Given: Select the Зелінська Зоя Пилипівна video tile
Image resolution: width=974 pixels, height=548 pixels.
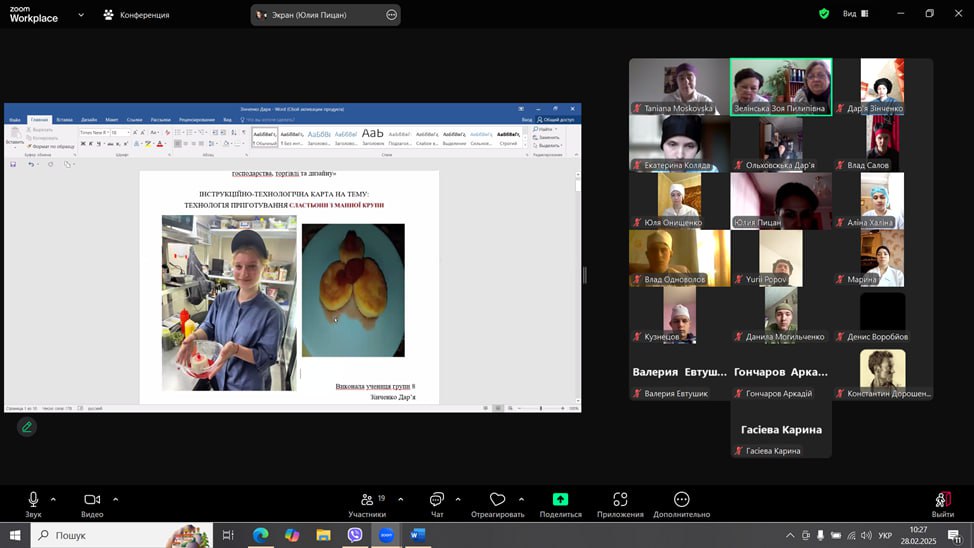Looking at the screenshot, I should (780, 87).
